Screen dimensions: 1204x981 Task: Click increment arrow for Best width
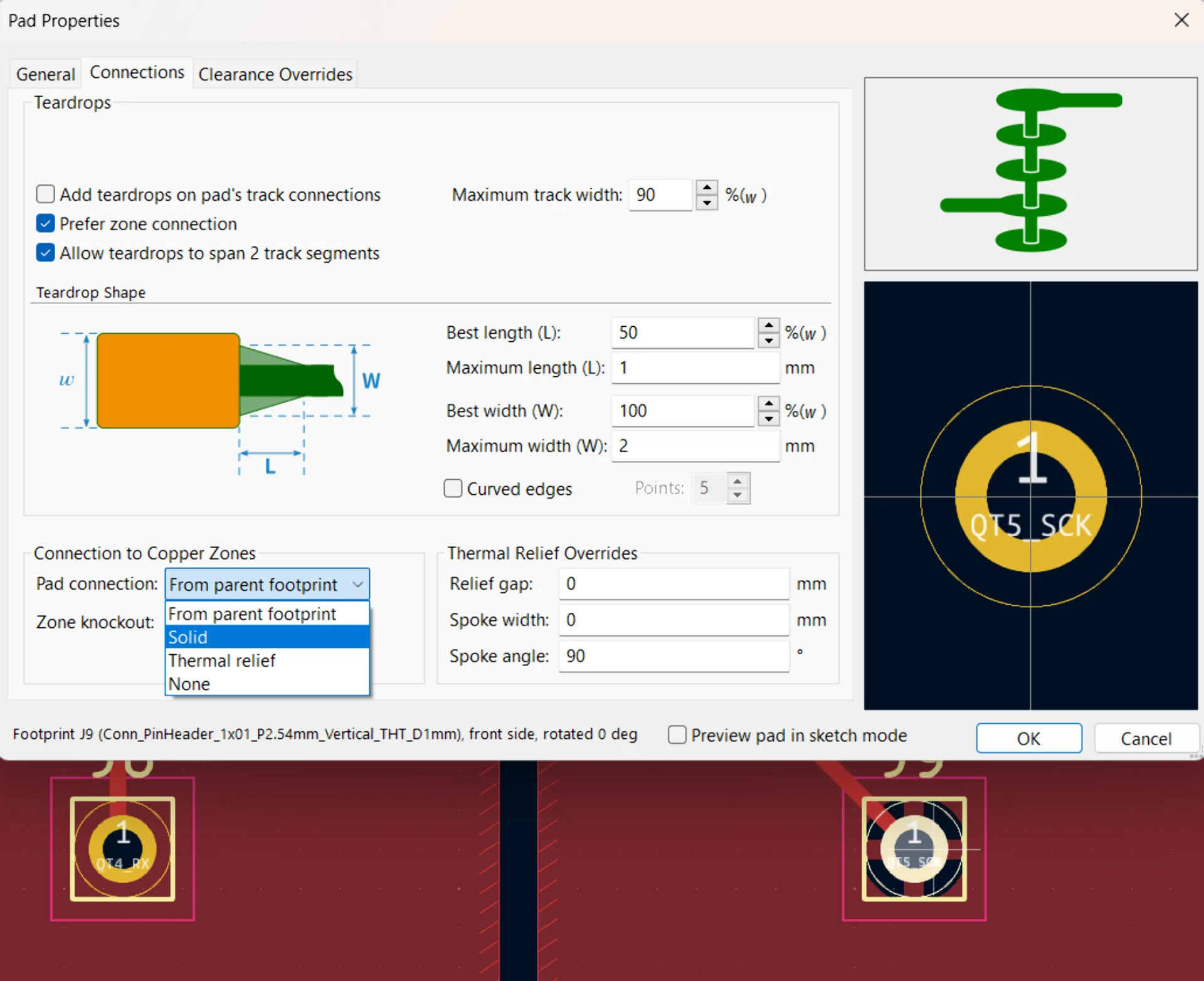click(x=768, y=403)
